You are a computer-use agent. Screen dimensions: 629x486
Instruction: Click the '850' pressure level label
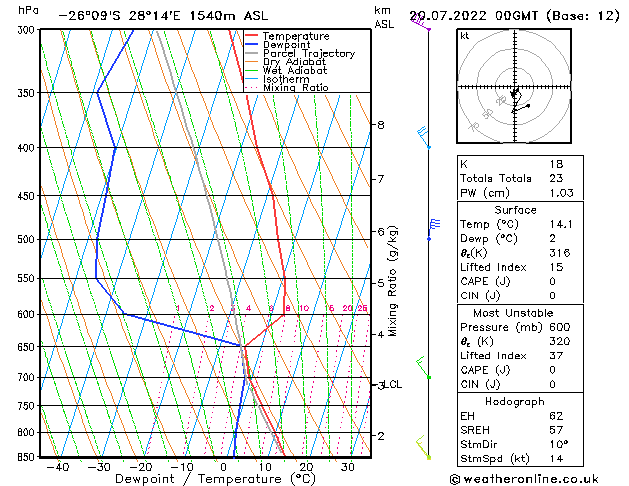tap(28, 457)
